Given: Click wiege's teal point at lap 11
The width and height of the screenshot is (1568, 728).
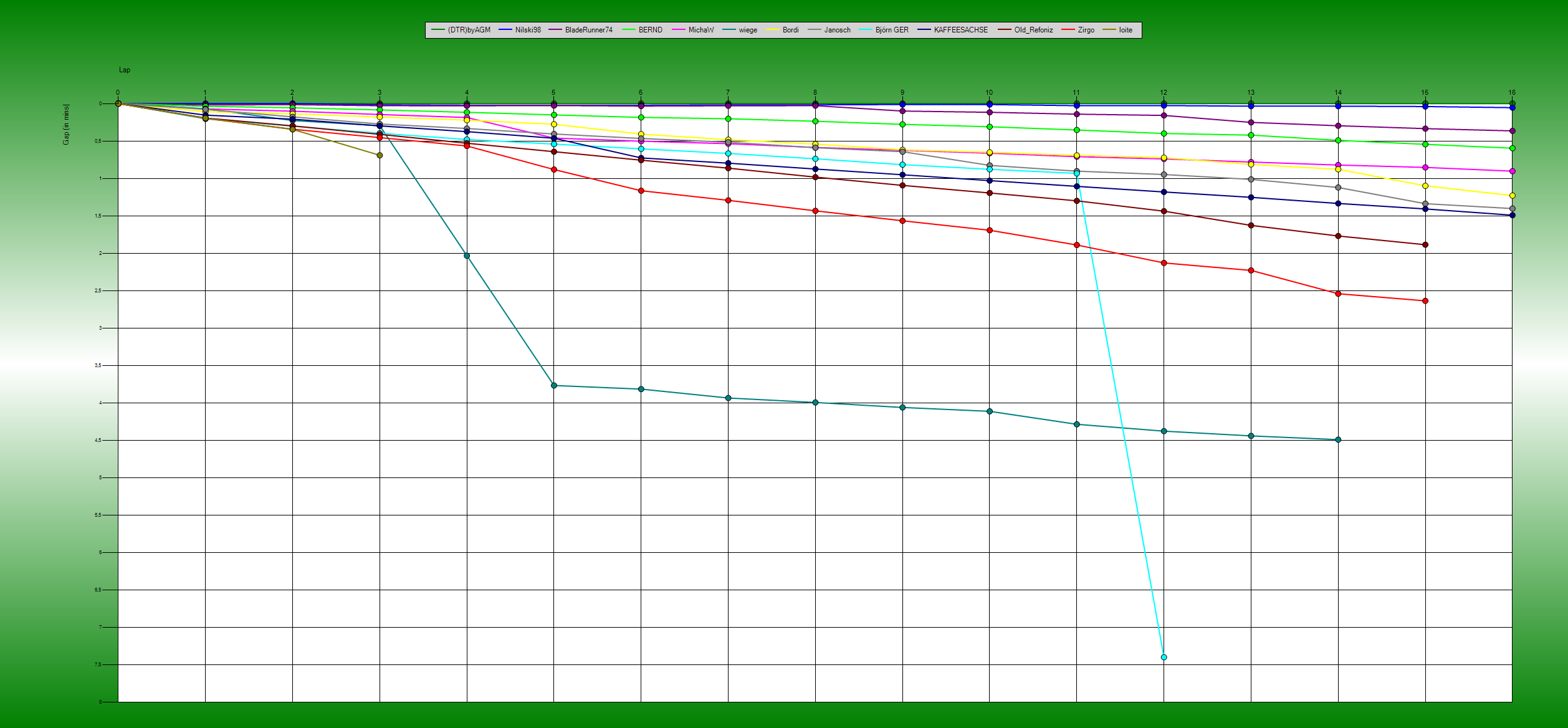Looking at the screenshot, I should (x=1077, y=424).
